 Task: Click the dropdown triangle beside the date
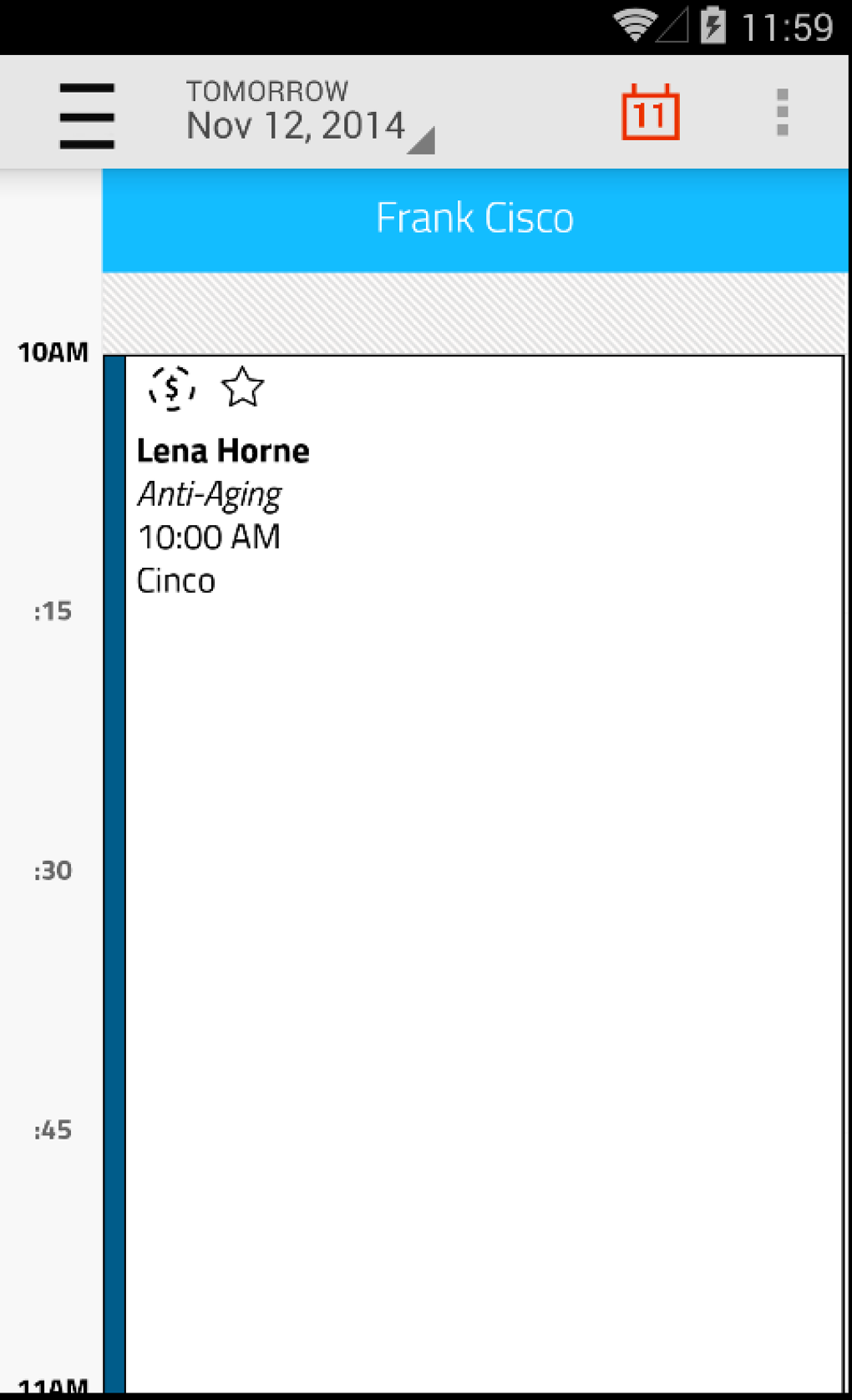click(x=423, y=142)
